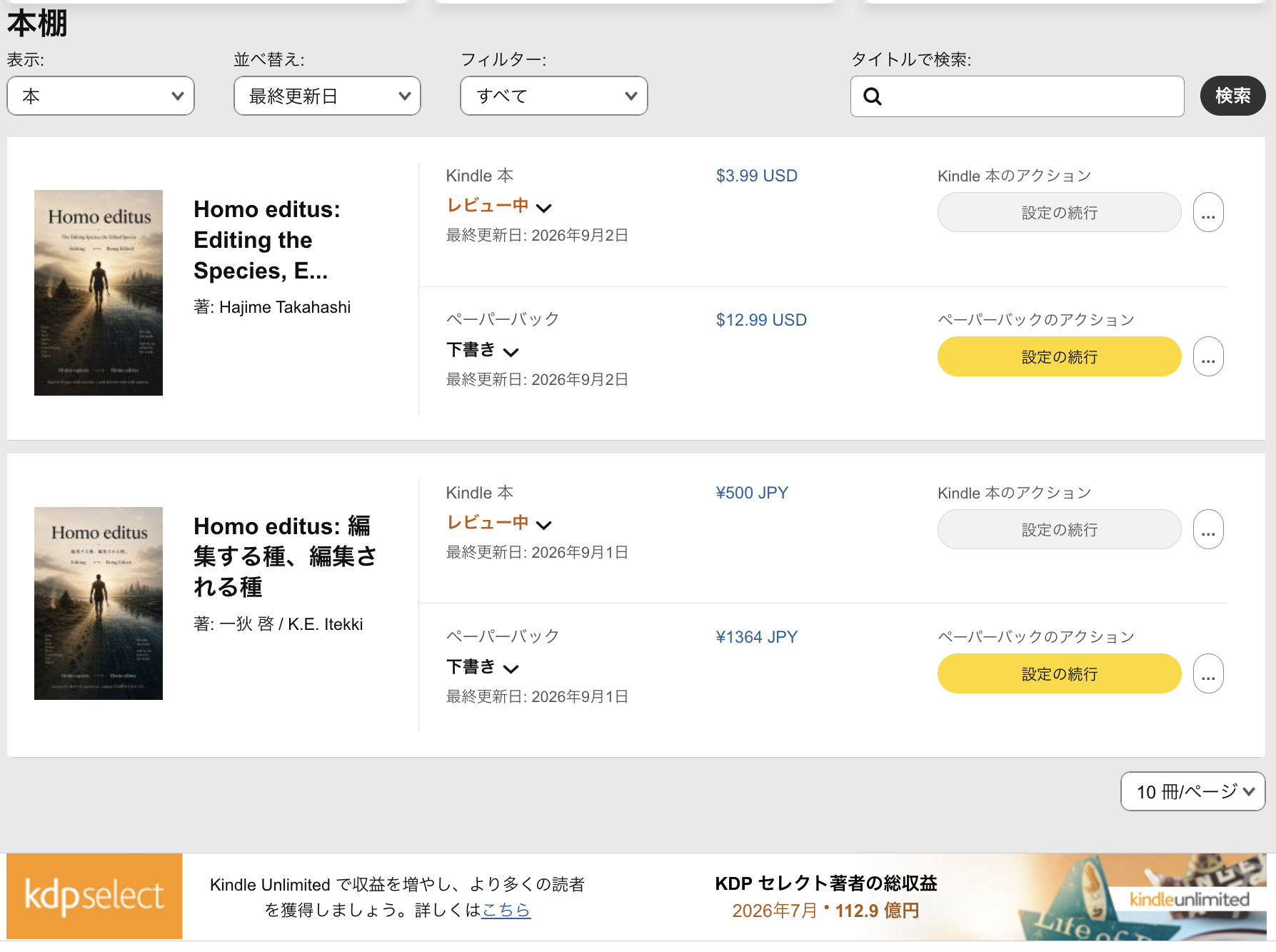This screenshot has height=952, width=1276.
Task: Open more actions for English Kindle edition
Action: [x=1208, y=212]
